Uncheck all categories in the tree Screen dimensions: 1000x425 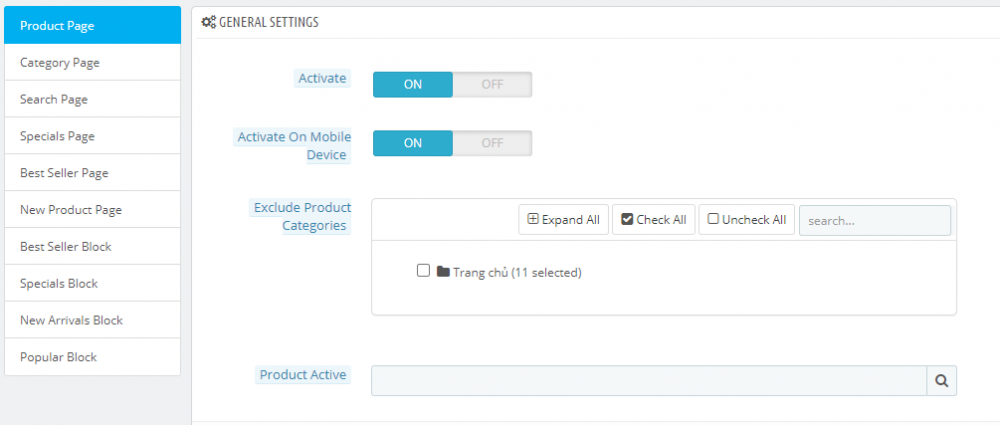[x=747, y=220]
